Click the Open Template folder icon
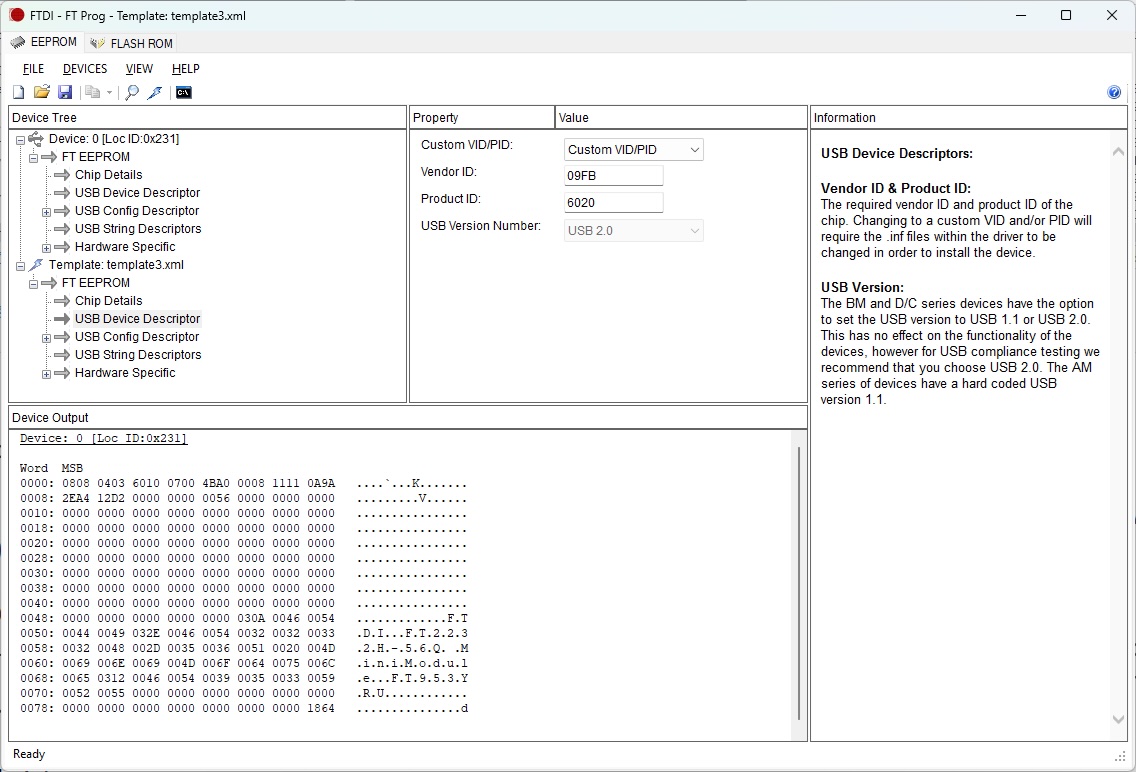 tap(41, 92)
